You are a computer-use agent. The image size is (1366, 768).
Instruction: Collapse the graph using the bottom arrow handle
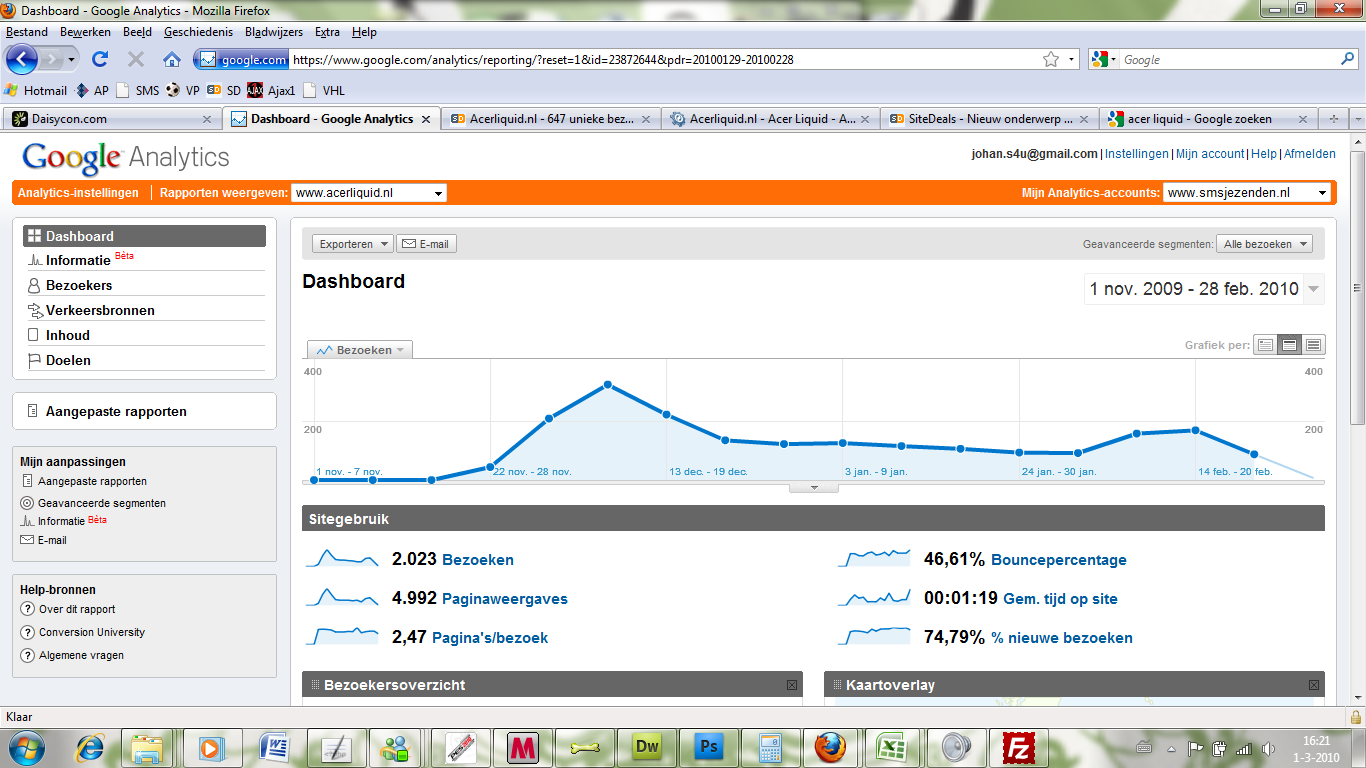(814, 488)
